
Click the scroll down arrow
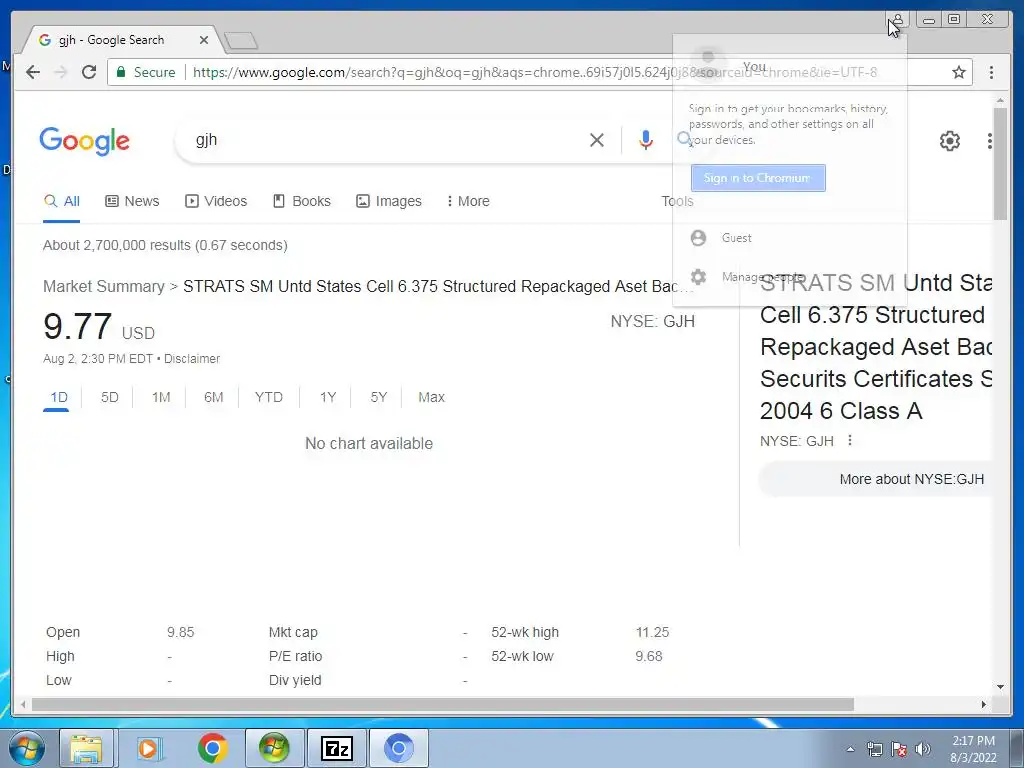[1000, 687]
